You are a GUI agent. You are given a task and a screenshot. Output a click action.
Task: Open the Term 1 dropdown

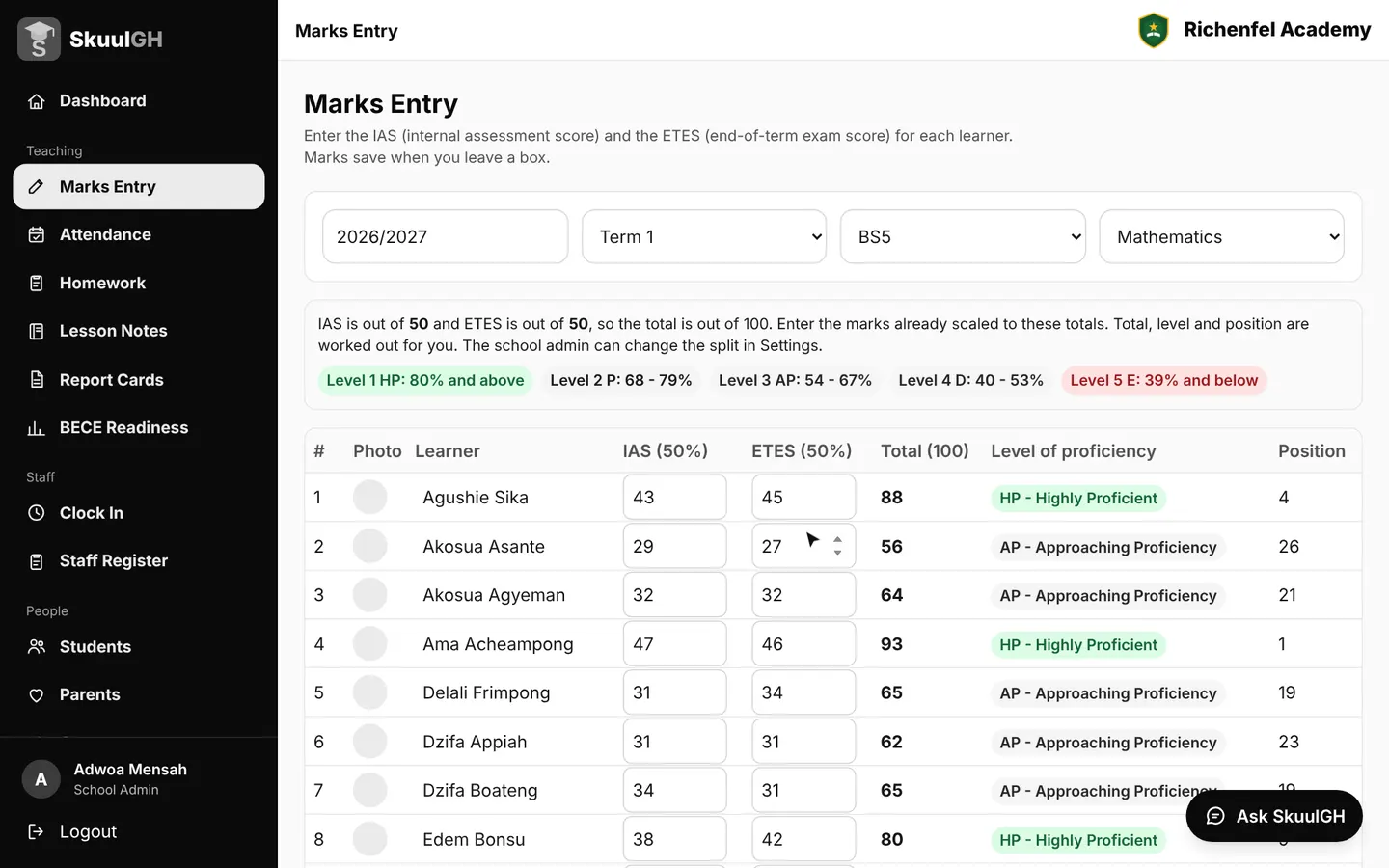(x=704, y=236)
